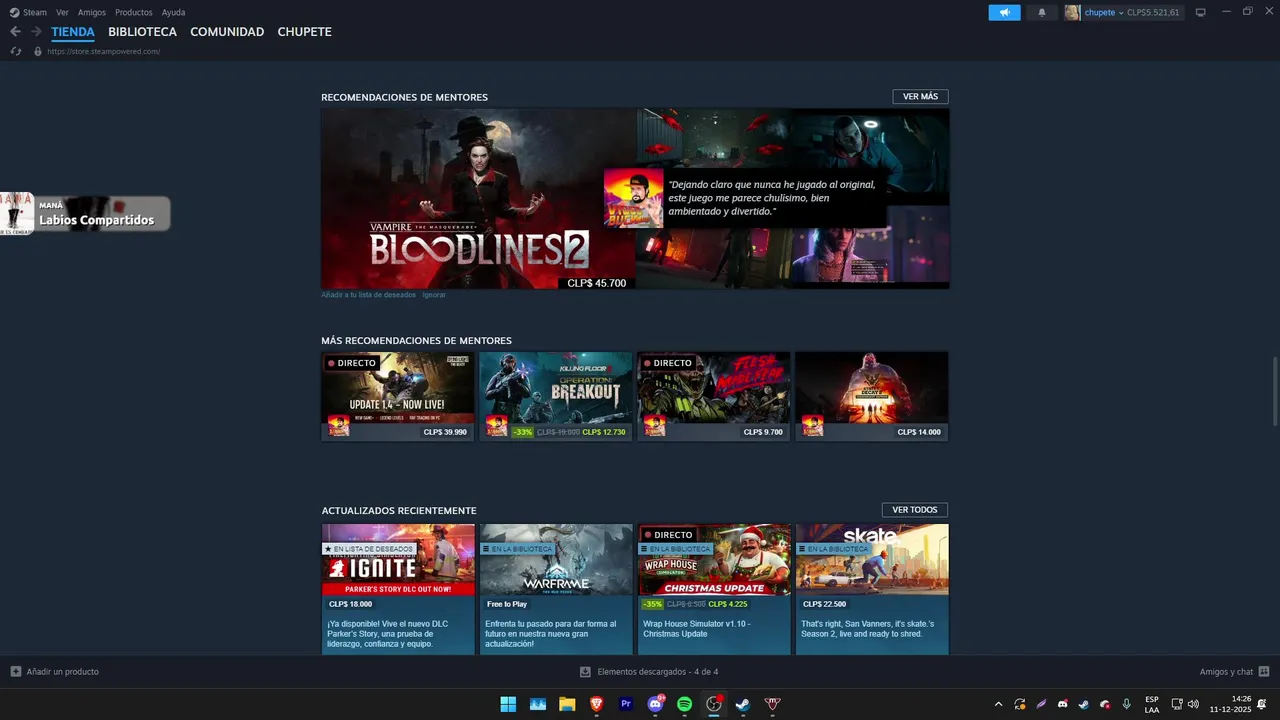This screenshot has width=1280, height=720.
Task: Click the mentor icon on the CLP$ 14.000 card
Action: [813, 426]
